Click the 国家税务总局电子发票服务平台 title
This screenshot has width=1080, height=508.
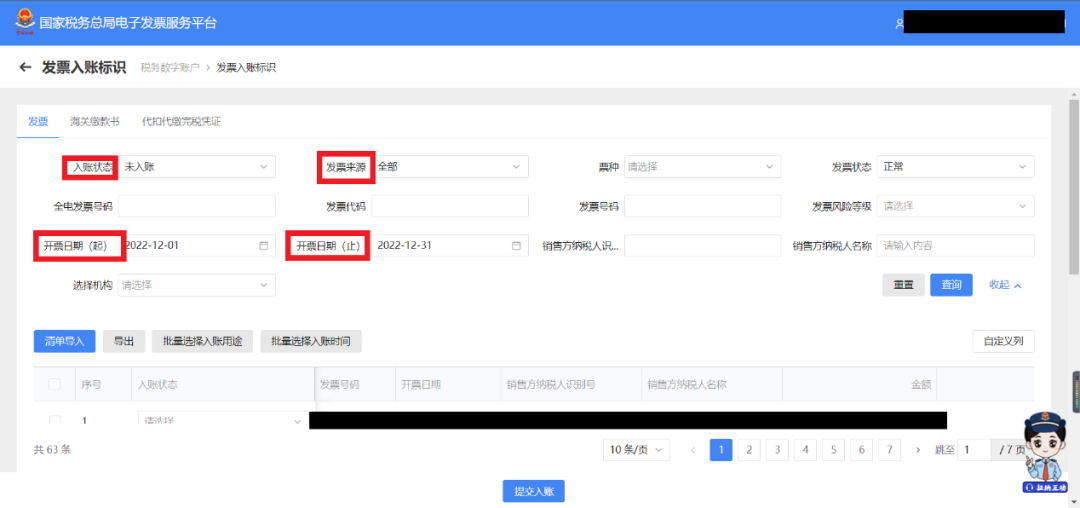[128, 23]
